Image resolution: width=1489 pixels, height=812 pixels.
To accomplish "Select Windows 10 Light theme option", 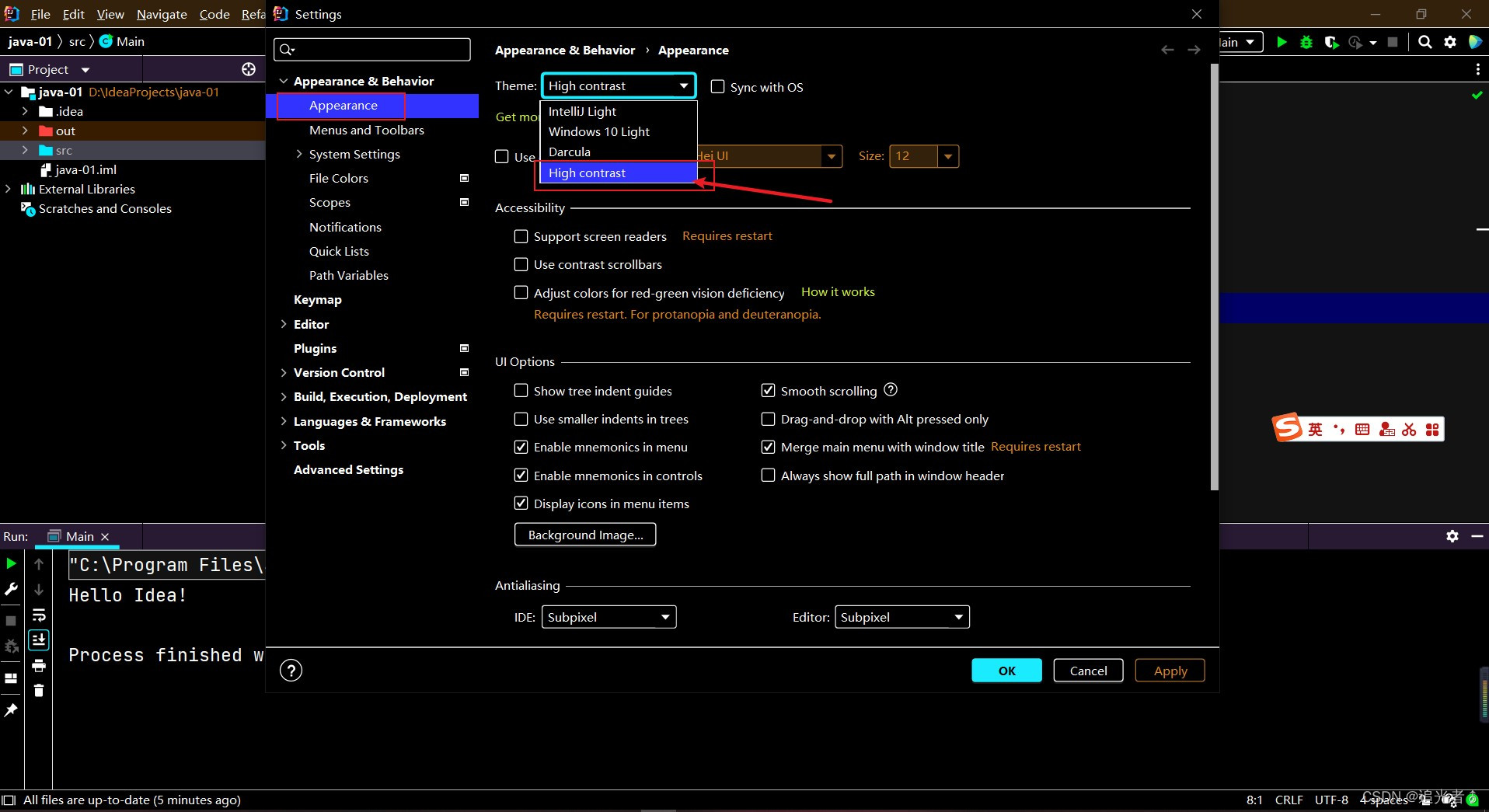I will click(x=619, y=132).
